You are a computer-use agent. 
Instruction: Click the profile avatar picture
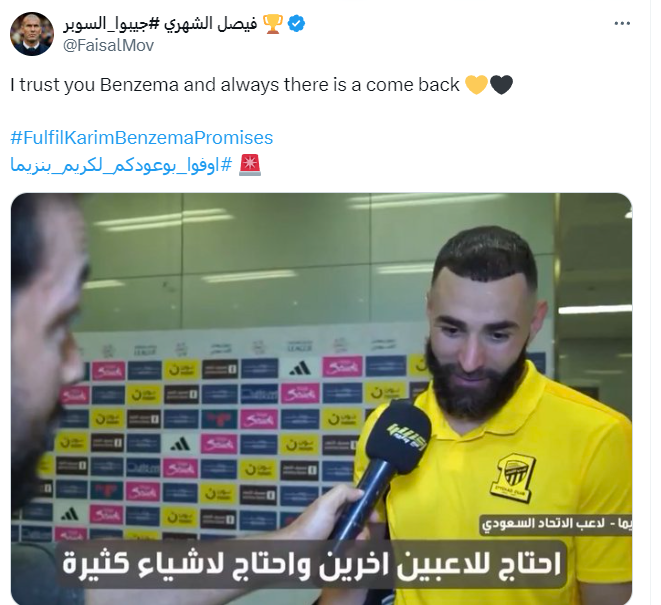click(32, 34)
